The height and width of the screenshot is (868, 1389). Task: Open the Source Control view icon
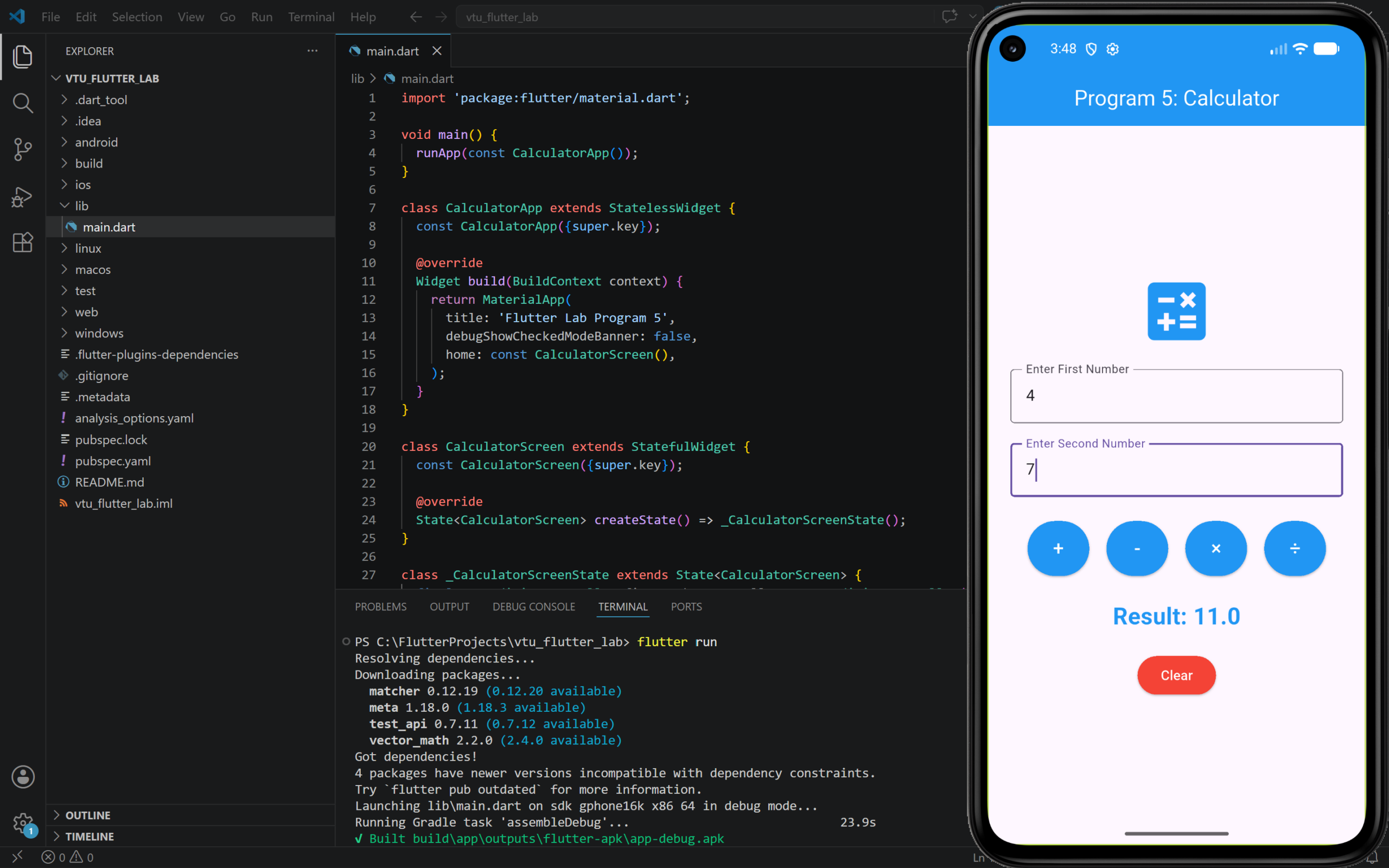pyautogui.click(x=22, y=149)
